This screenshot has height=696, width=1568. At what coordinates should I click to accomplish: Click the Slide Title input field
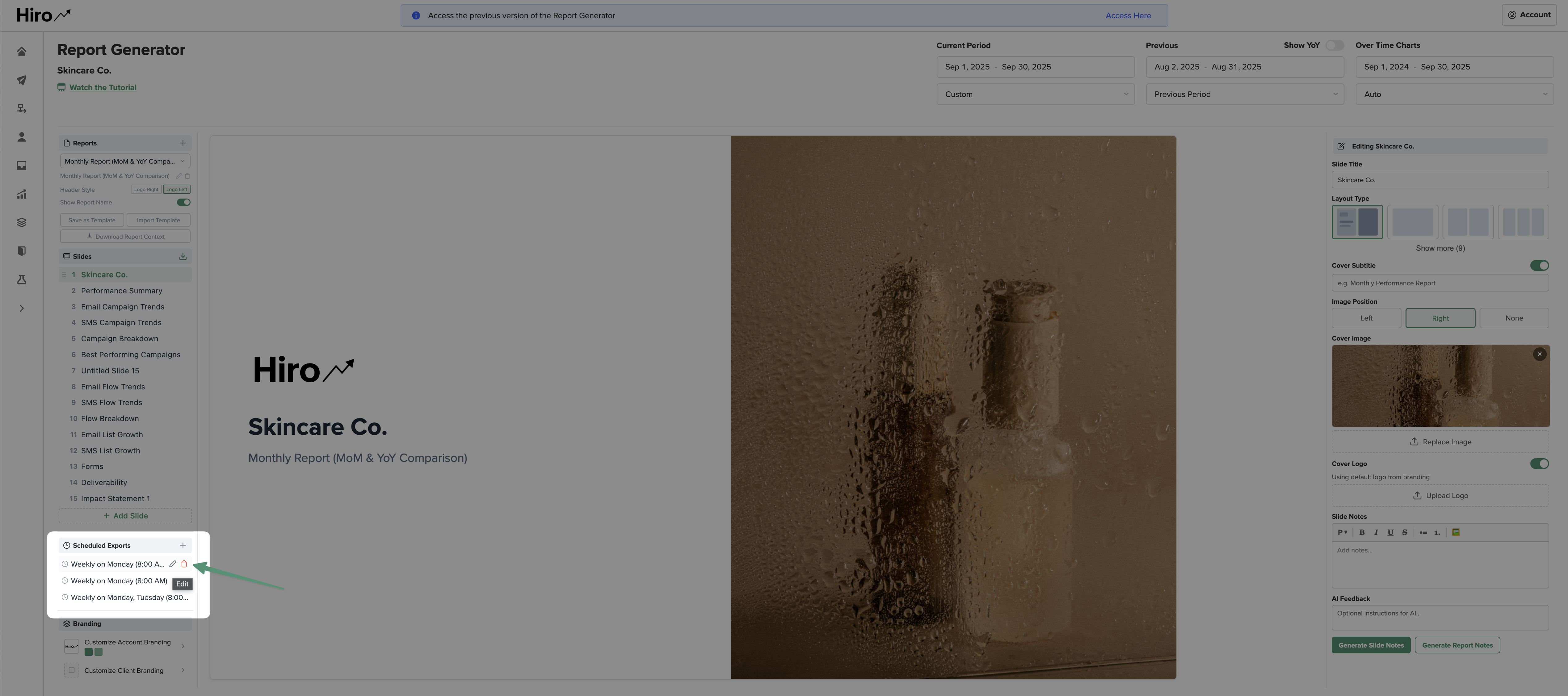1440,180
